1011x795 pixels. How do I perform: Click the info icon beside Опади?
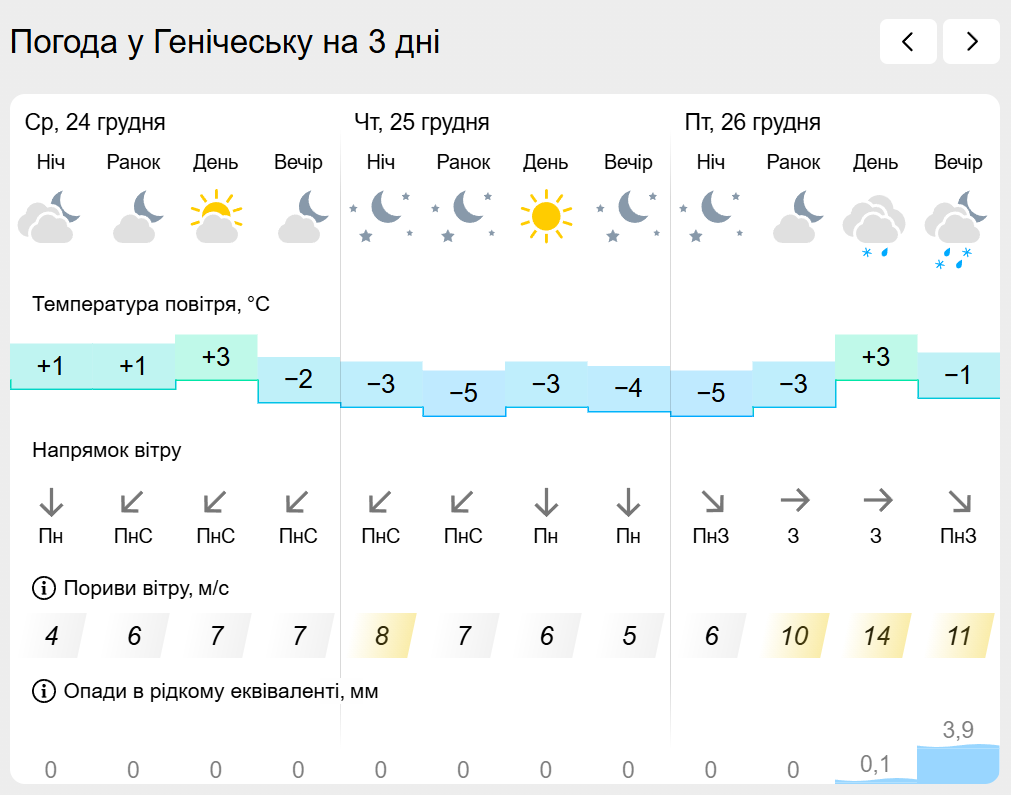tap(44, 690)
